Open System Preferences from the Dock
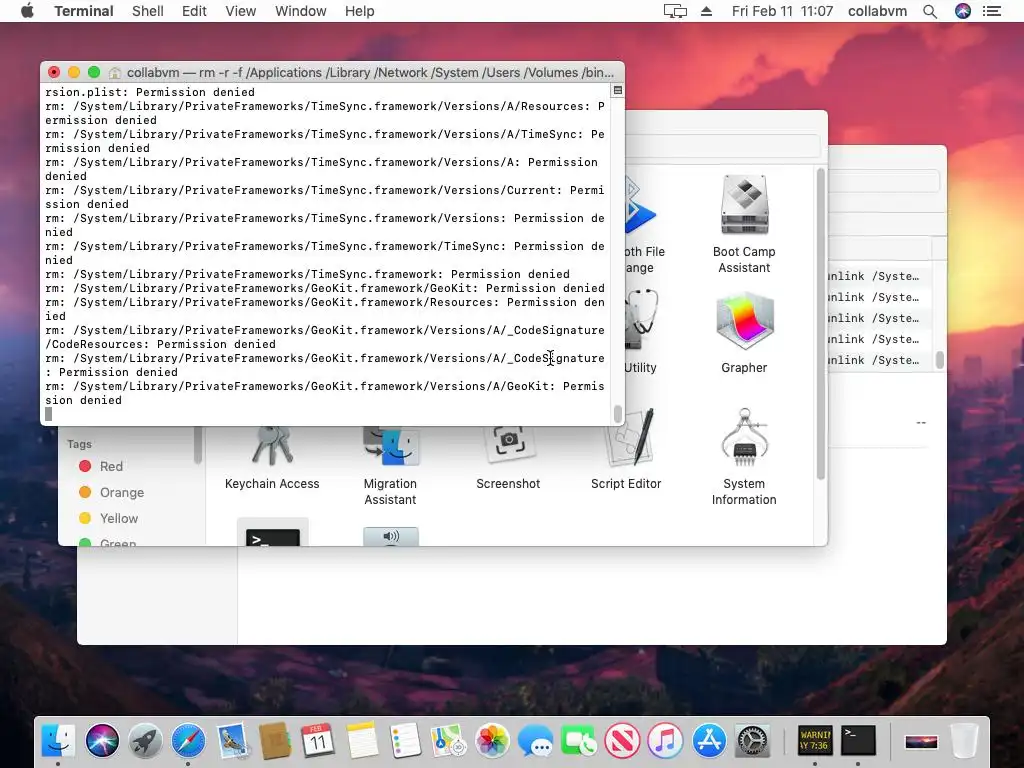The width and height of the screenshot is (1024, 768). [x=752, y=741]
